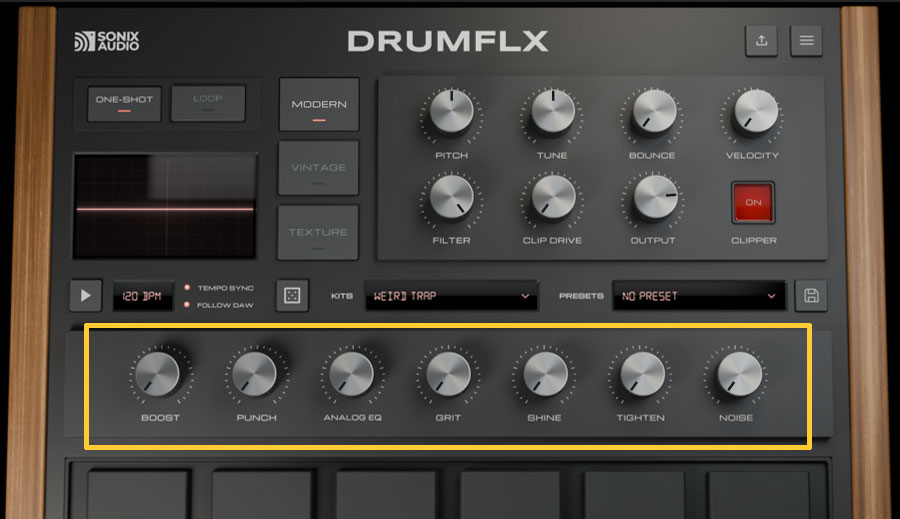The width and height of the screenshot is (900, 519).
Task: Click the Noise knob
Action: (739, 374)
